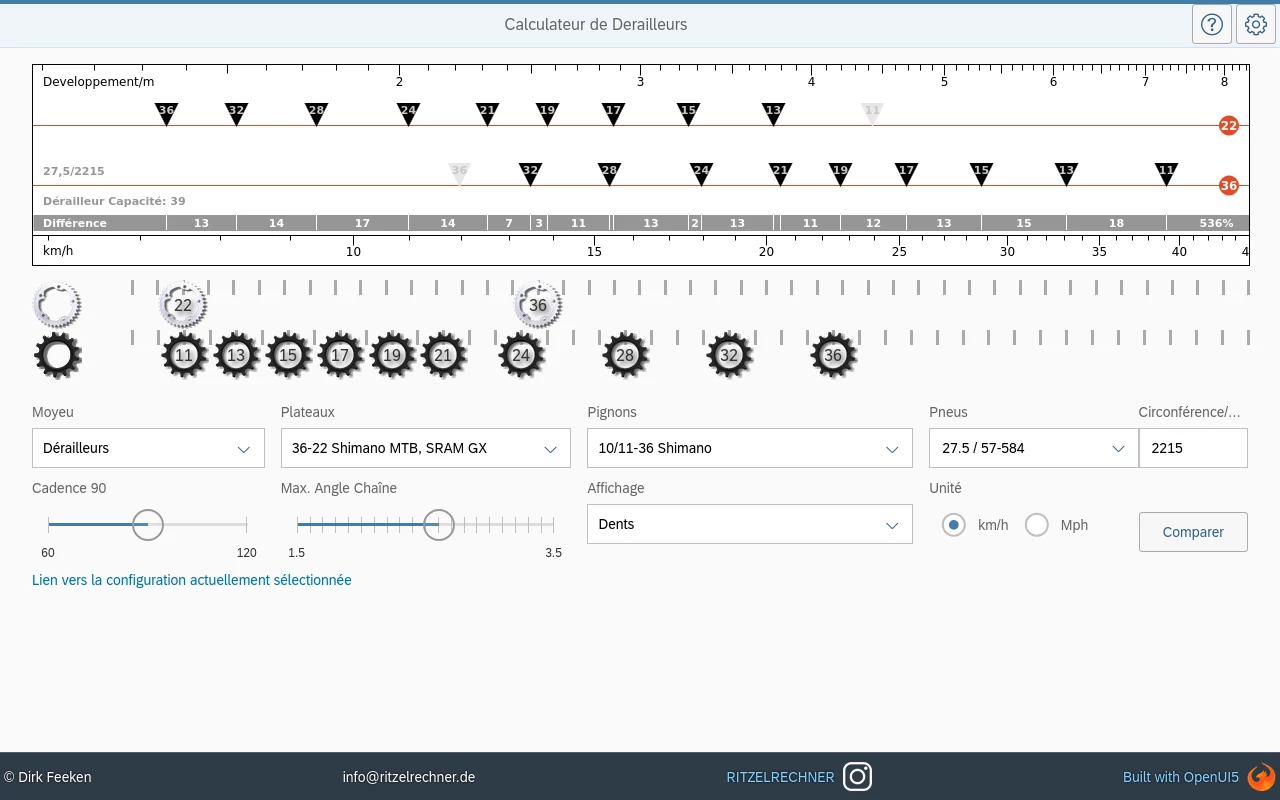Open the settings gear icon
The height and width of the screenshot is (800, 1280).
pos(1256,24)
